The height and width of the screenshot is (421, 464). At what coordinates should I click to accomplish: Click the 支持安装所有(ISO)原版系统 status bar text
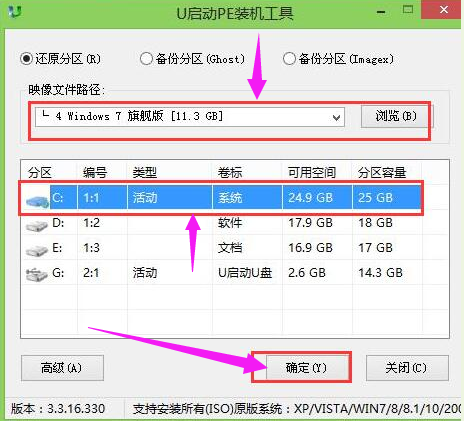coord(297,408)
